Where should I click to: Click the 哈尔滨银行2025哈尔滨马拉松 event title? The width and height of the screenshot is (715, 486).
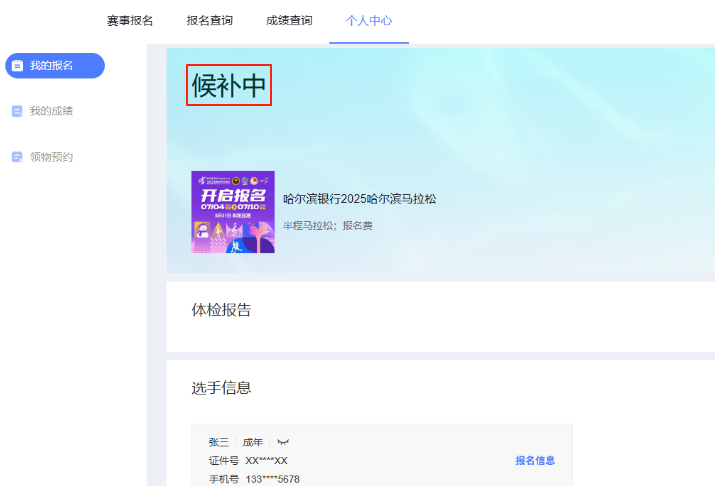point(359,199)
